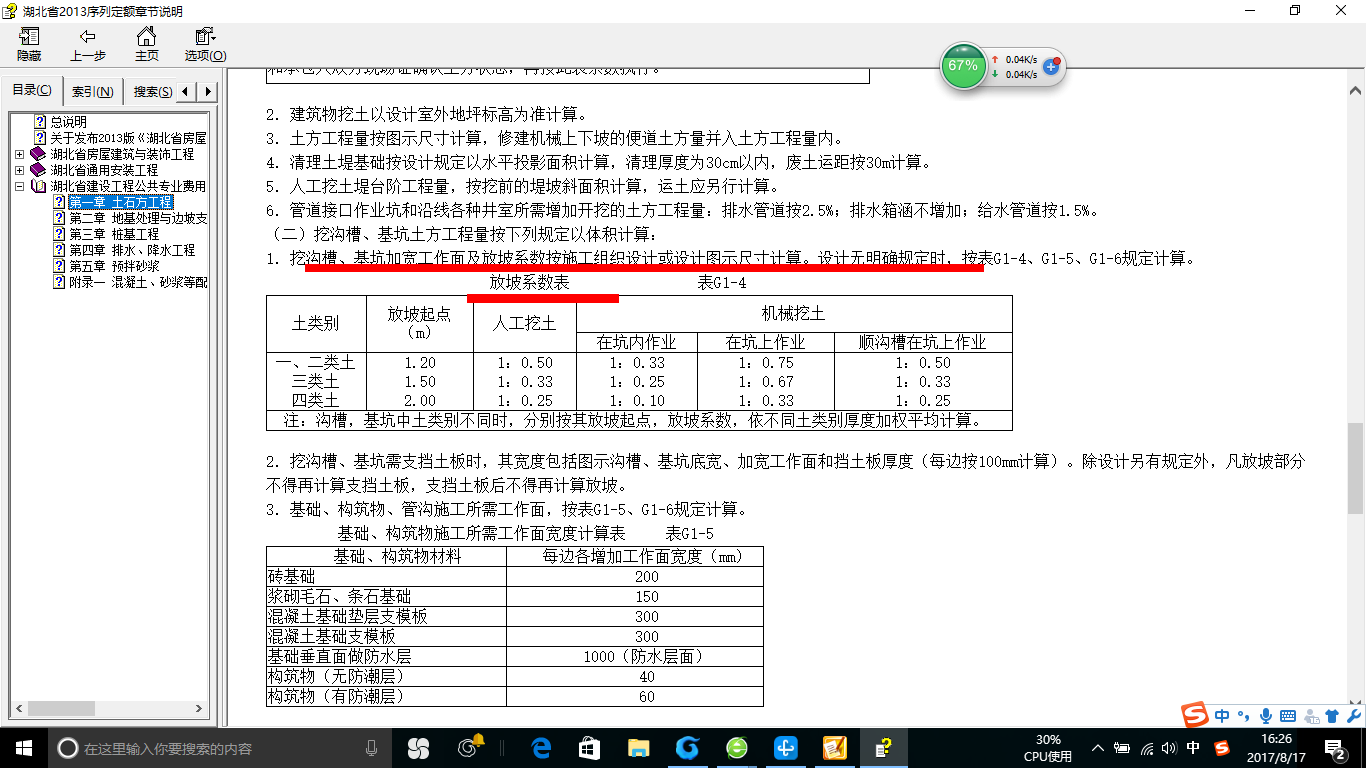Image resolution: width=1366 pixels, height=768 pixels.
Task: Select the 湖北省通用安装工程 book
Action: (104, 170)
